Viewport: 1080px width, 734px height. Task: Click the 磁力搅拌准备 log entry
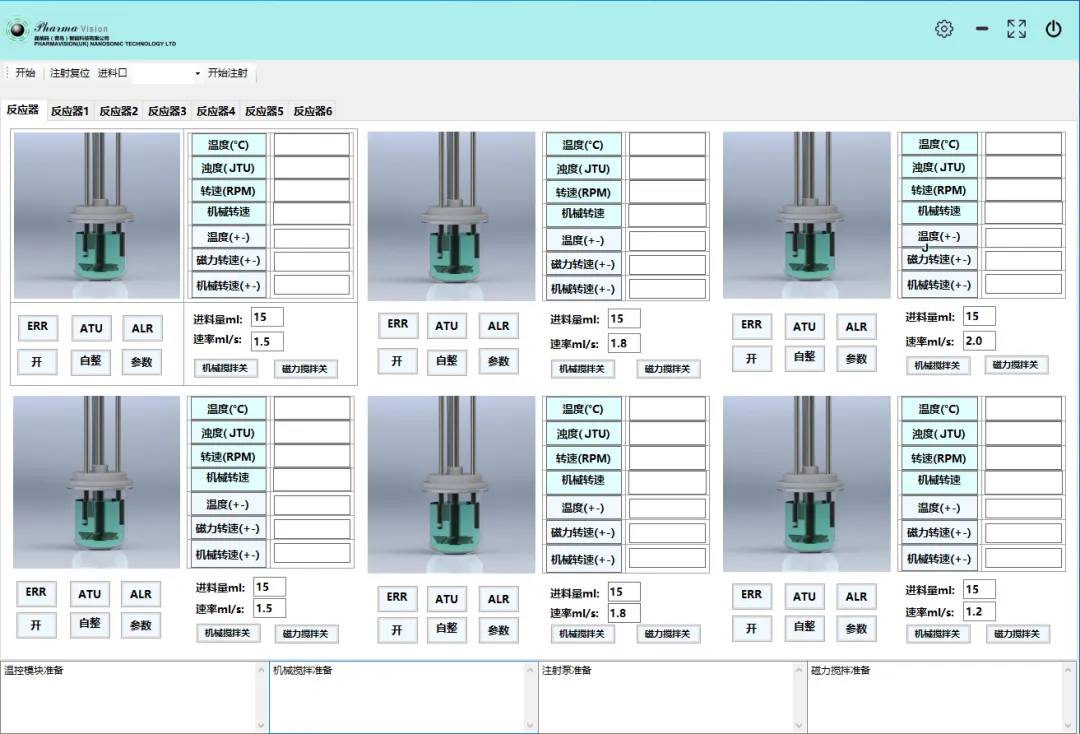(840, 670)
